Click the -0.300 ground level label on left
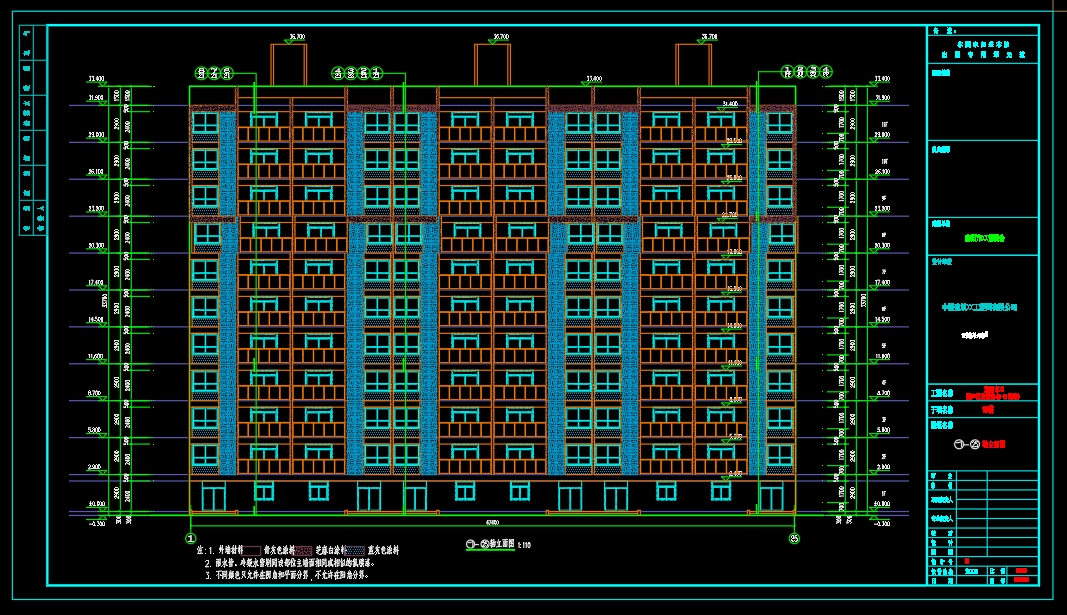 pyautogui.click(x=97, y=522)
